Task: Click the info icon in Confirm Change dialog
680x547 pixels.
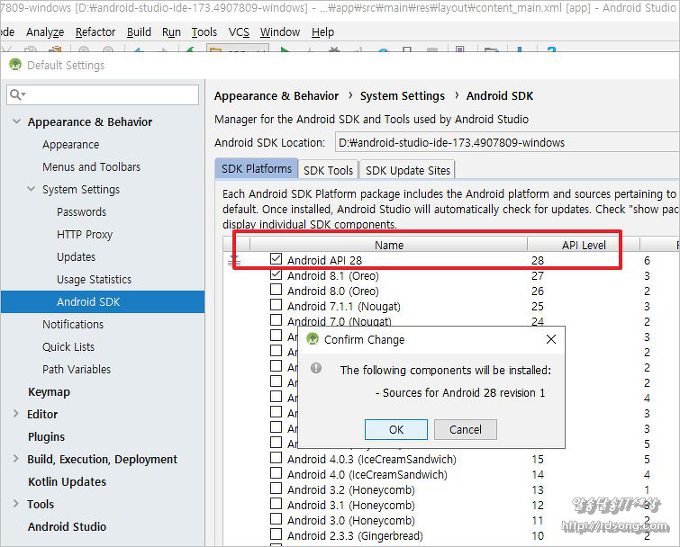Action: click(317, 369)
